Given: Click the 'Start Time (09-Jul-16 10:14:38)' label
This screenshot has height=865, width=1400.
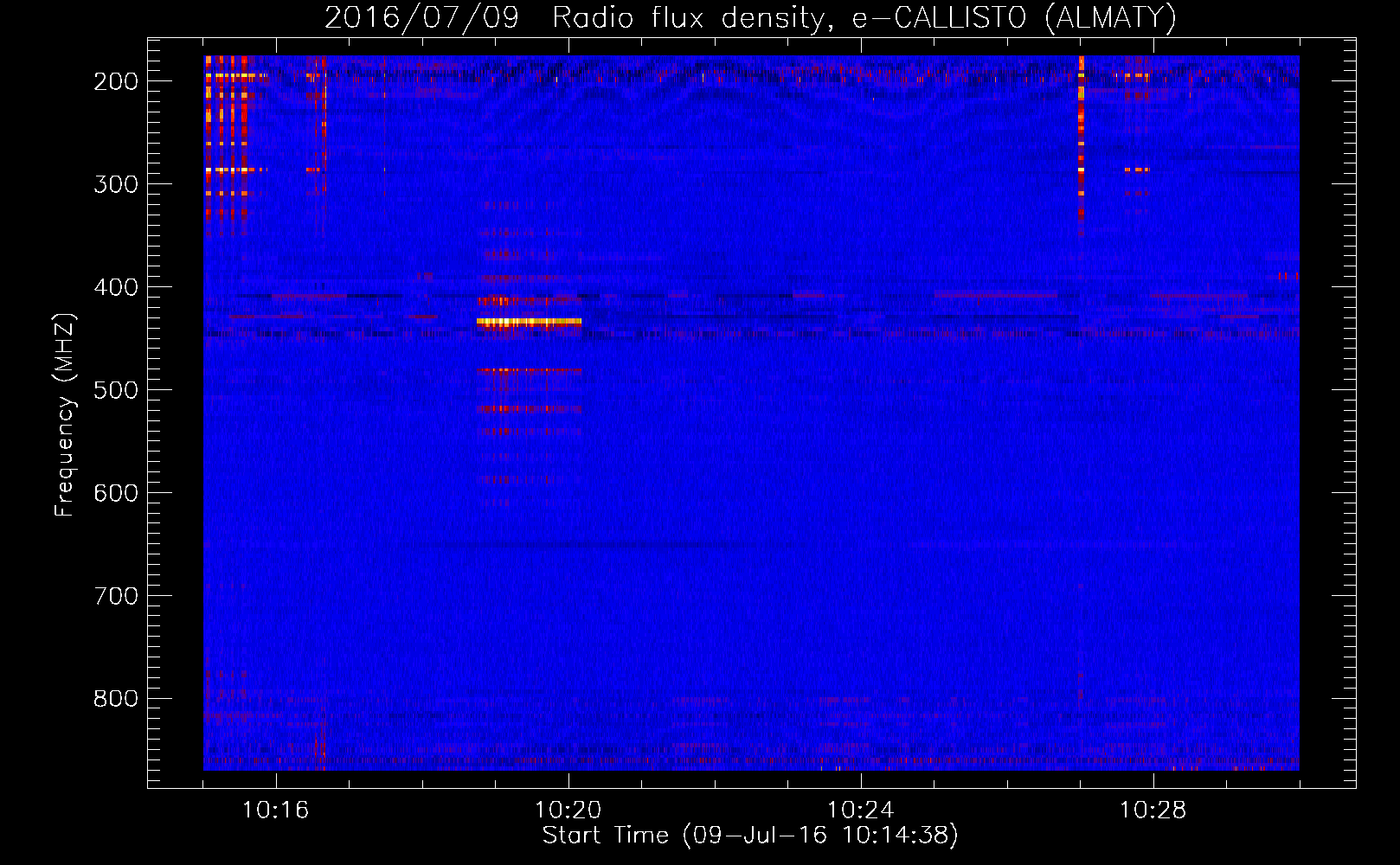Looking at the screenshot, I should coord(750,836).
